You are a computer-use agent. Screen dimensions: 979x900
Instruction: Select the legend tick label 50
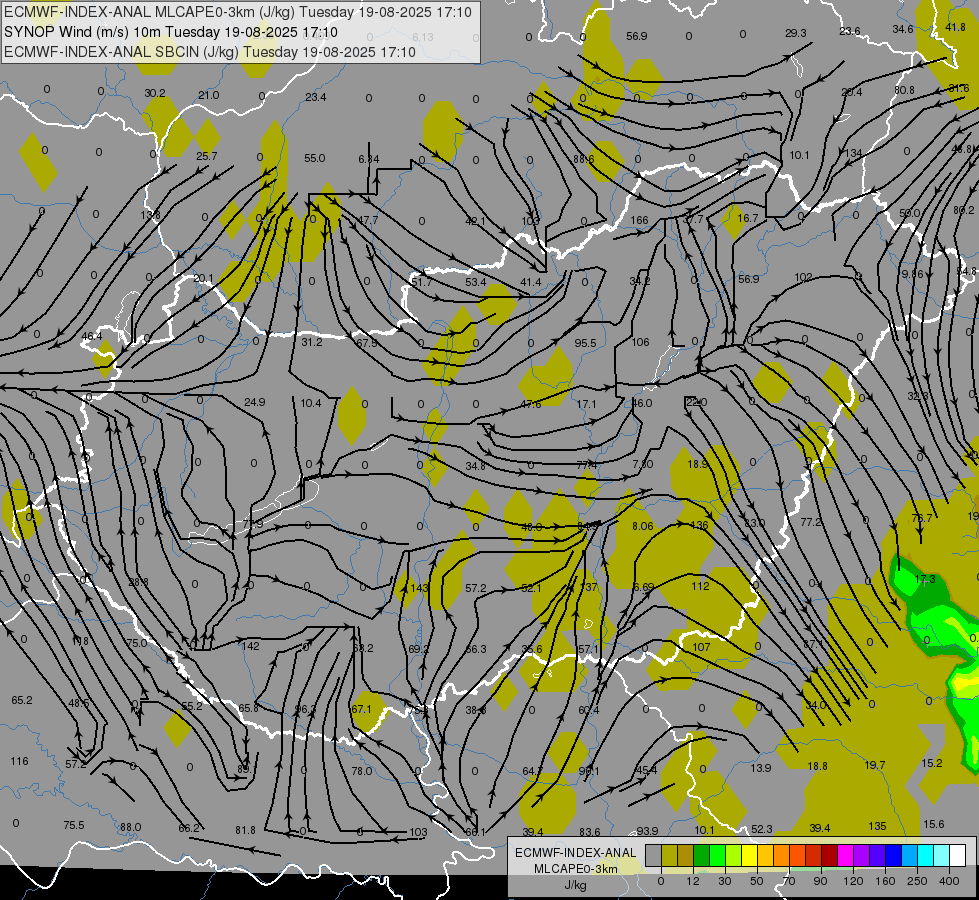[x=757, y=881]
